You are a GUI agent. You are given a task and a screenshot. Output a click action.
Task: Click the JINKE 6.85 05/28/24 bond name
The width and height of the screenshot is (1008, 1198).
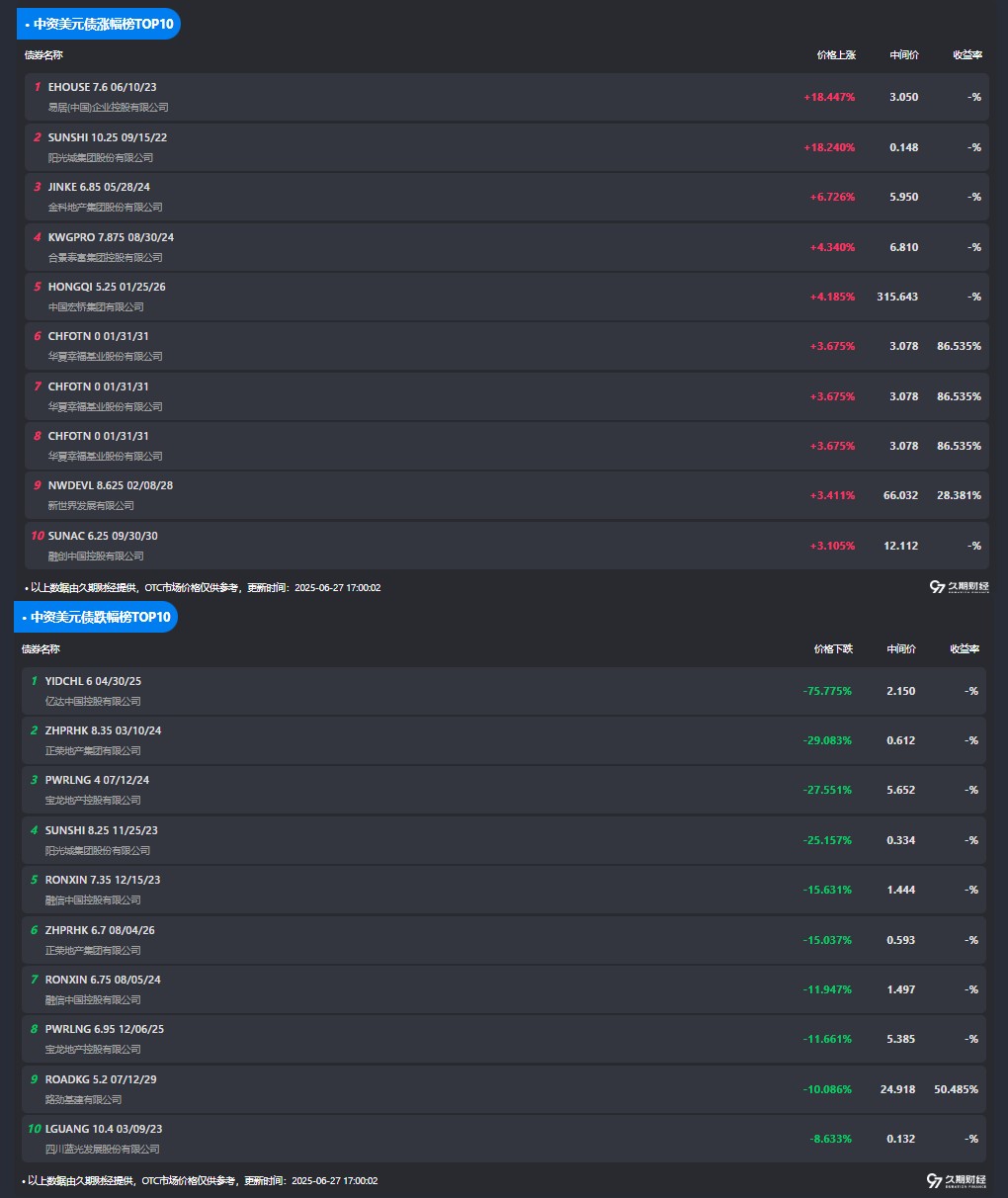click(99, 187)
